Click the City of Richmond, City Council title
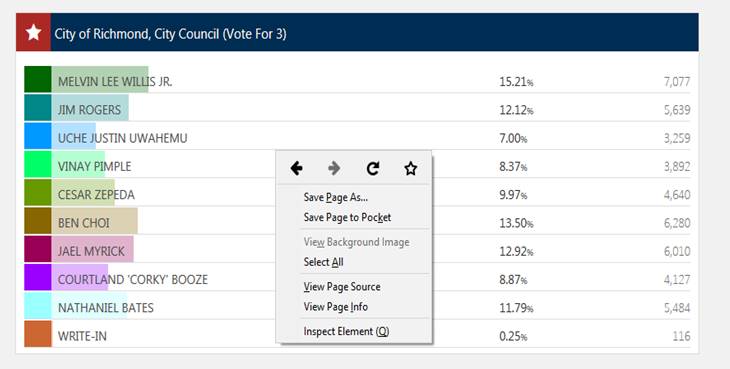730x369 pixels. click(x=170, y=34)
